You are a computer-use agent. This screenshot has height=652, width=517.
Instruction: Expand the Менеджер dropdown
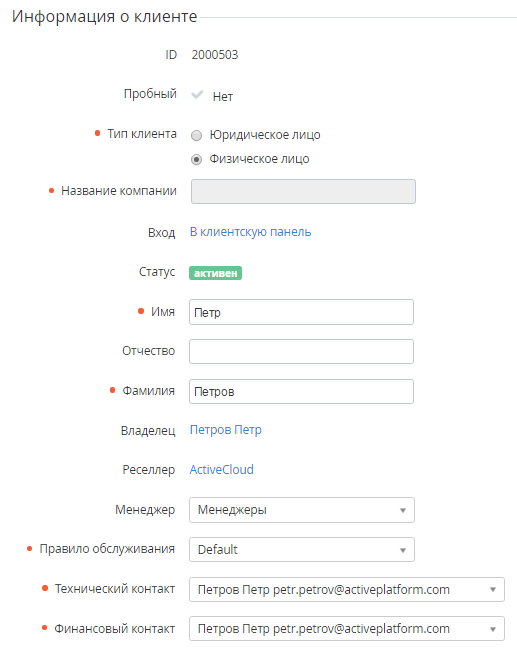tap(302, 510)
